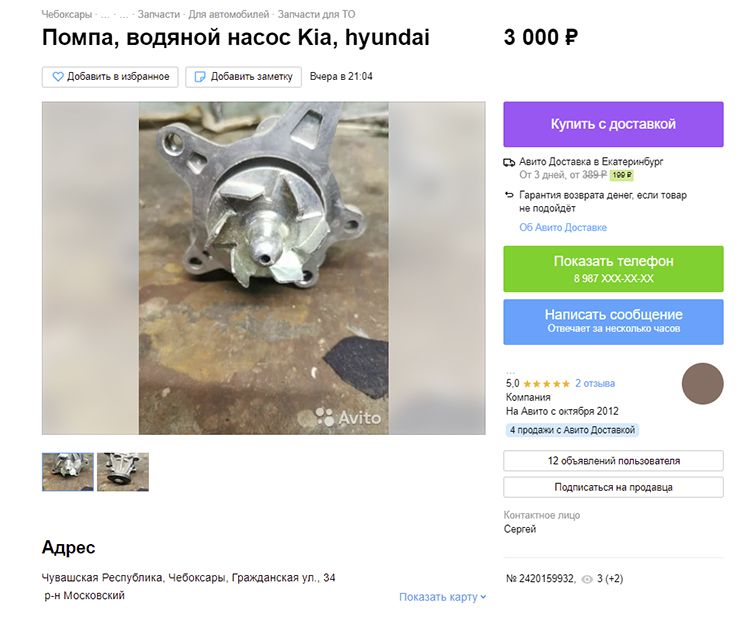
Task: Go to Запчасти breadcrumb category
Action: point(159,15)
